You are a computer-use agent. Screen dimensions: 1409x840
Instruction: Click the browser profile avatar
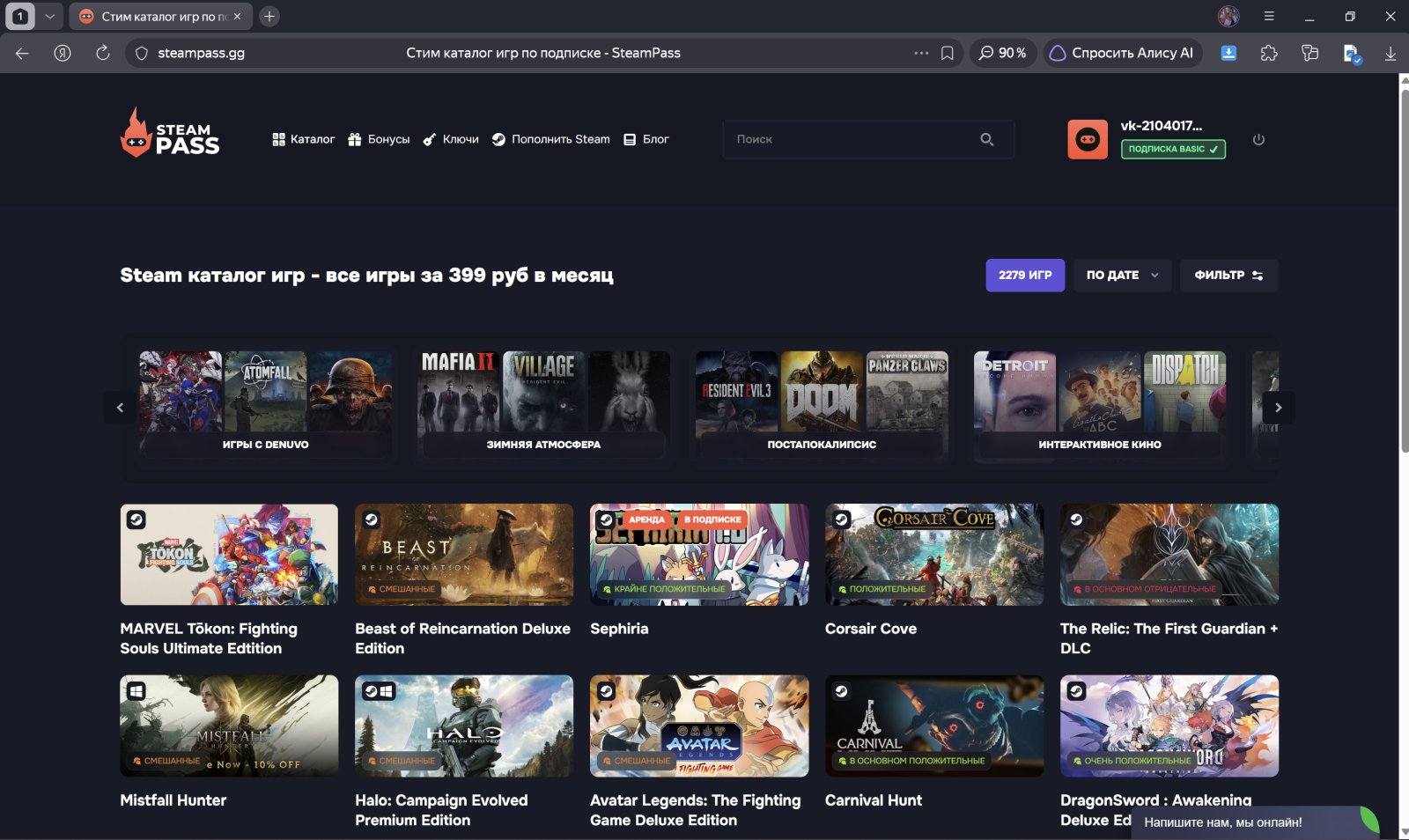click(x=1228, y=16)
